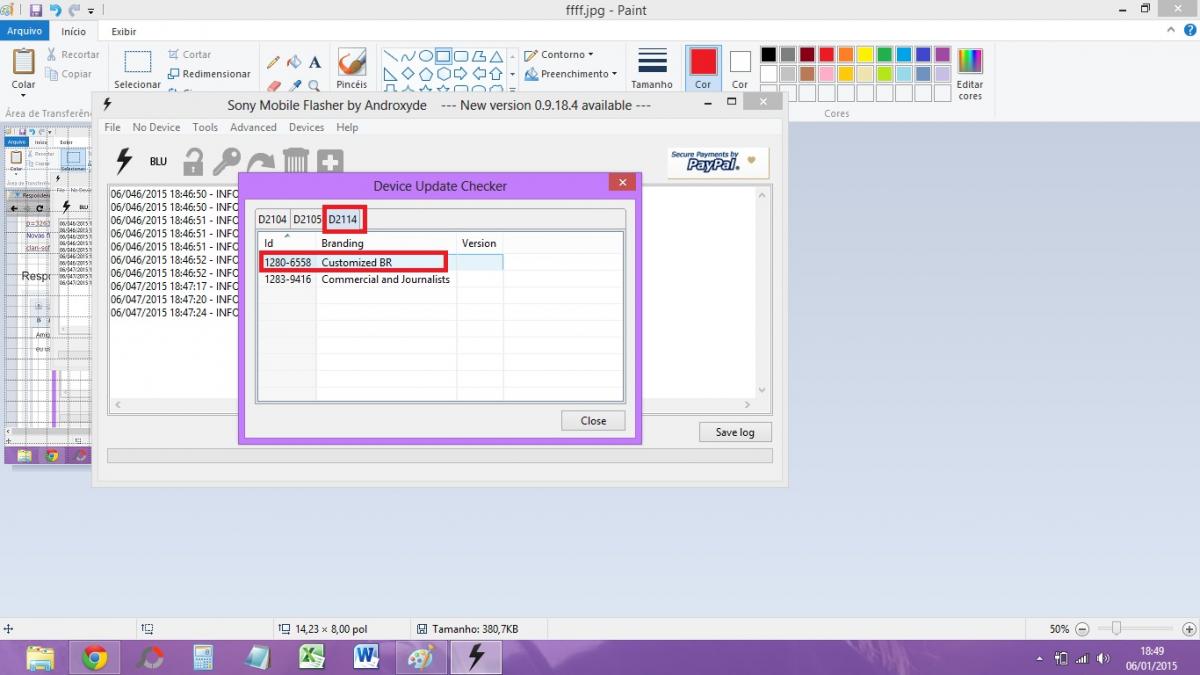Pick the Hexagon shape
This screenshot has width=1200, height=675.
[444, 74]
